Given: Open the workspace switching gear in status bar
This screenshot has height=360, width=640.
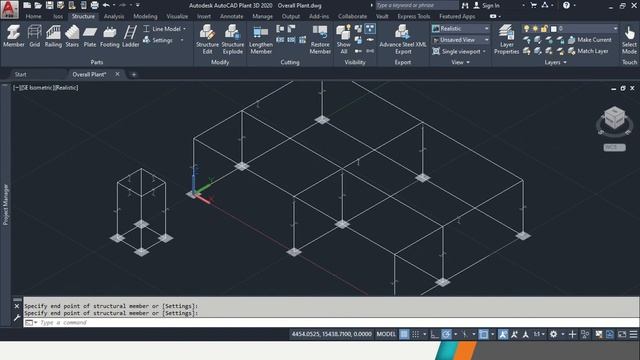Looking at the screenshot, I should point(553,334).
